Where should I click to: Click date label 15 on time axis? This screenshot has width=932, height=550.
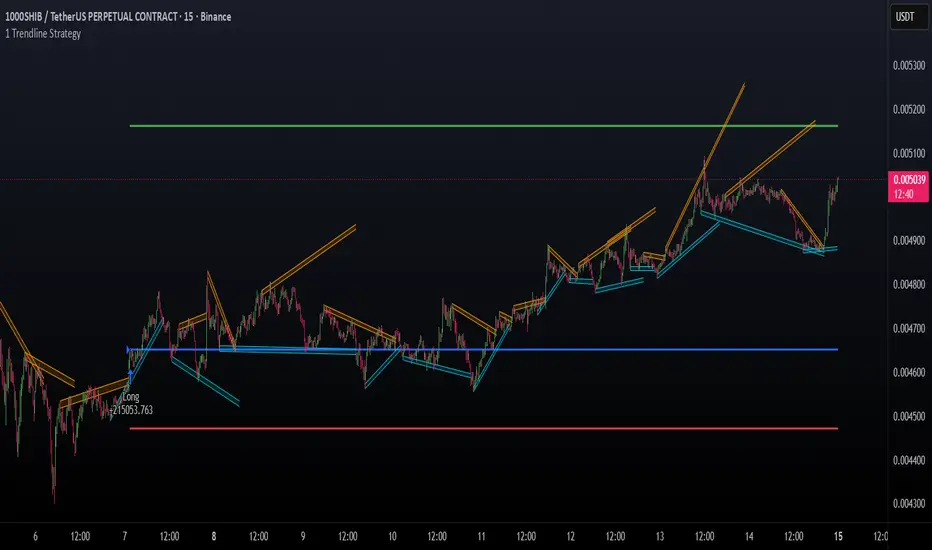[x=838, y=537]
